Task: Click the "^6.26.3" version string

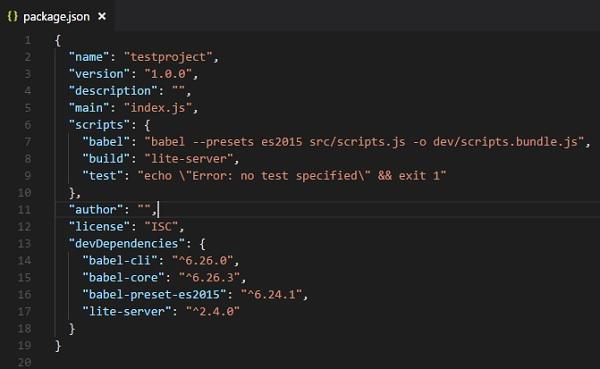Action: click(x=209, y=278)
